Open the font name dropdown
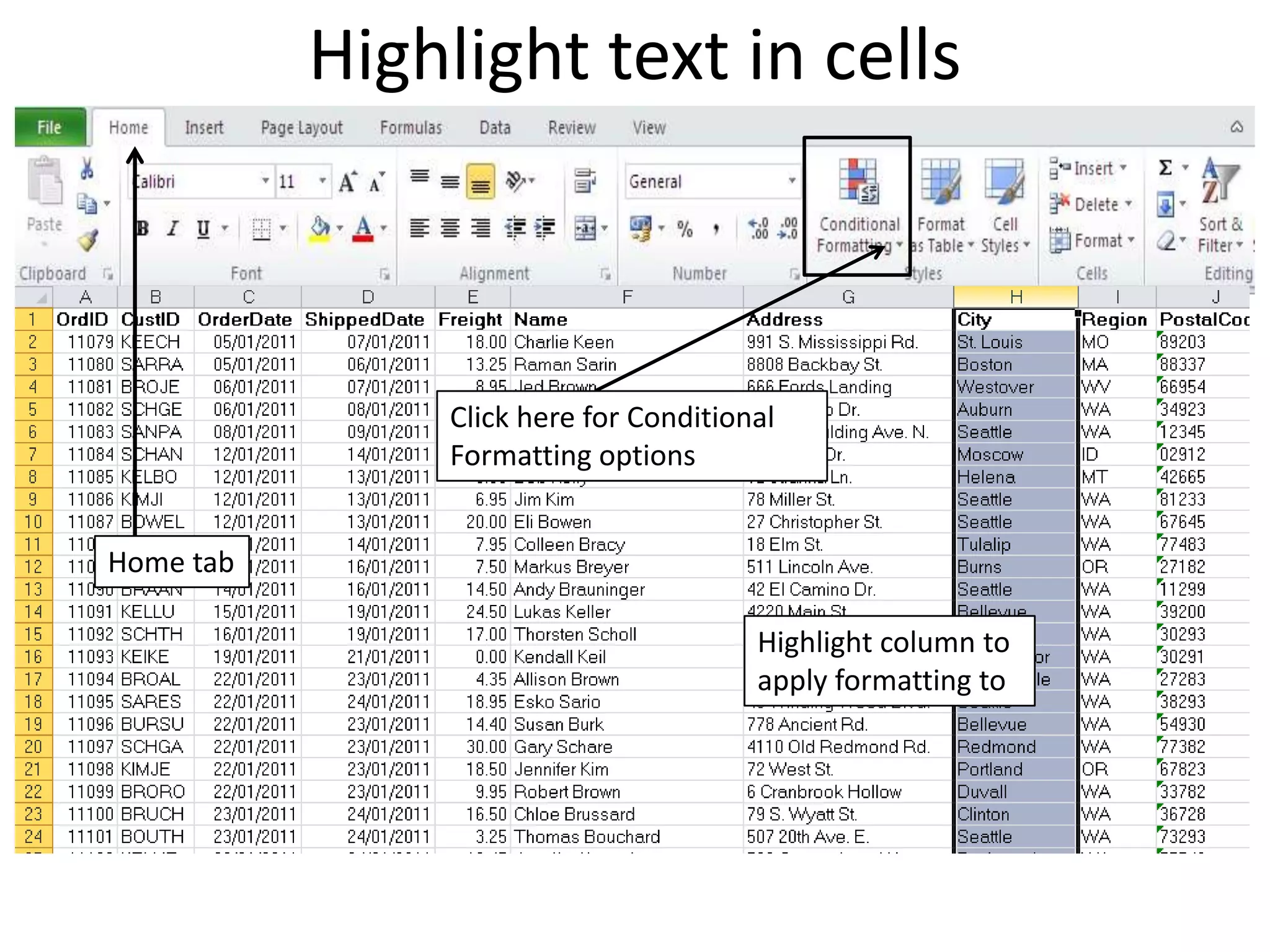This screenshot has height=952, width=1270. [x=265, y=181]
